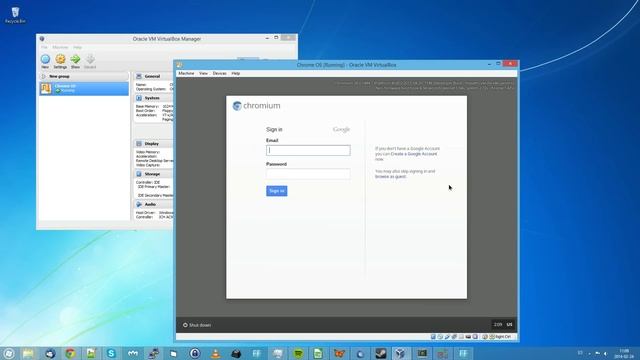Open Machine menu in the Chrome OS window
This screenshot has width=640, height=360.
click(186, 73)
